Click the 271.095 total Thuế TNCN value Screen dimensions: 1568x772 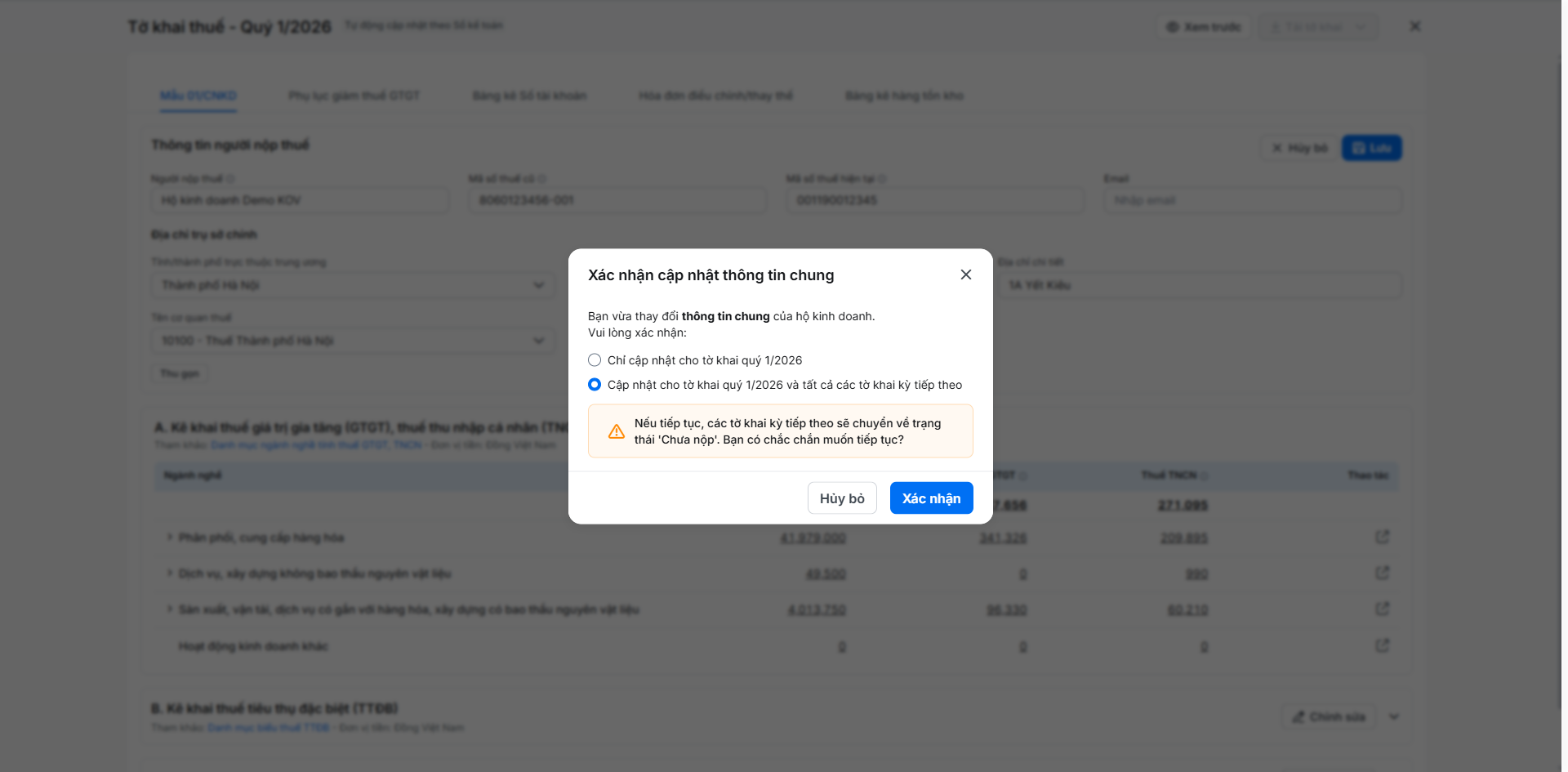(x=1183, y=506)
